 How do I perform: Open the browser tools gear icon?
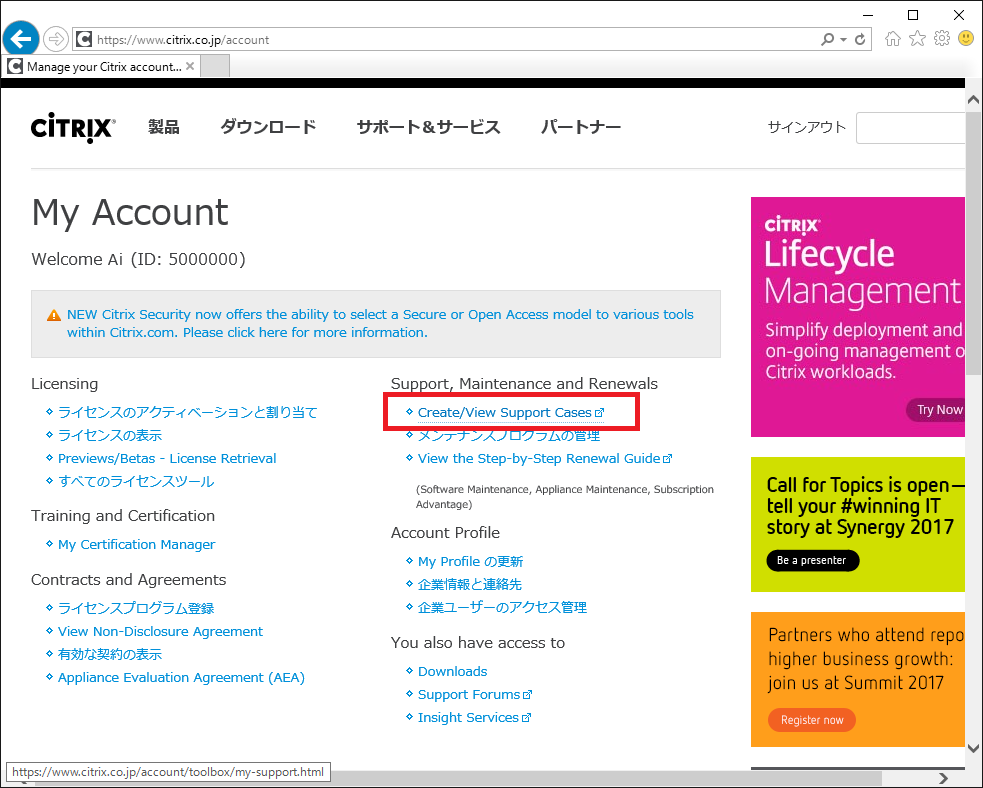pos(941,39)
